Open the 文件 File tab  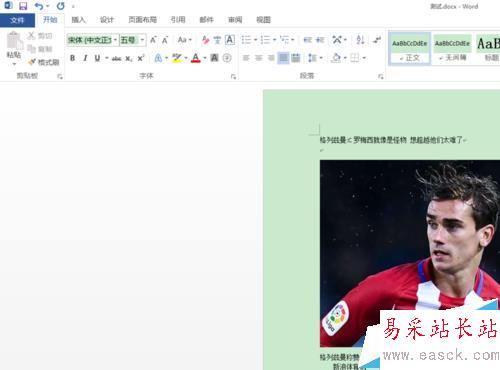coord(17,20)
